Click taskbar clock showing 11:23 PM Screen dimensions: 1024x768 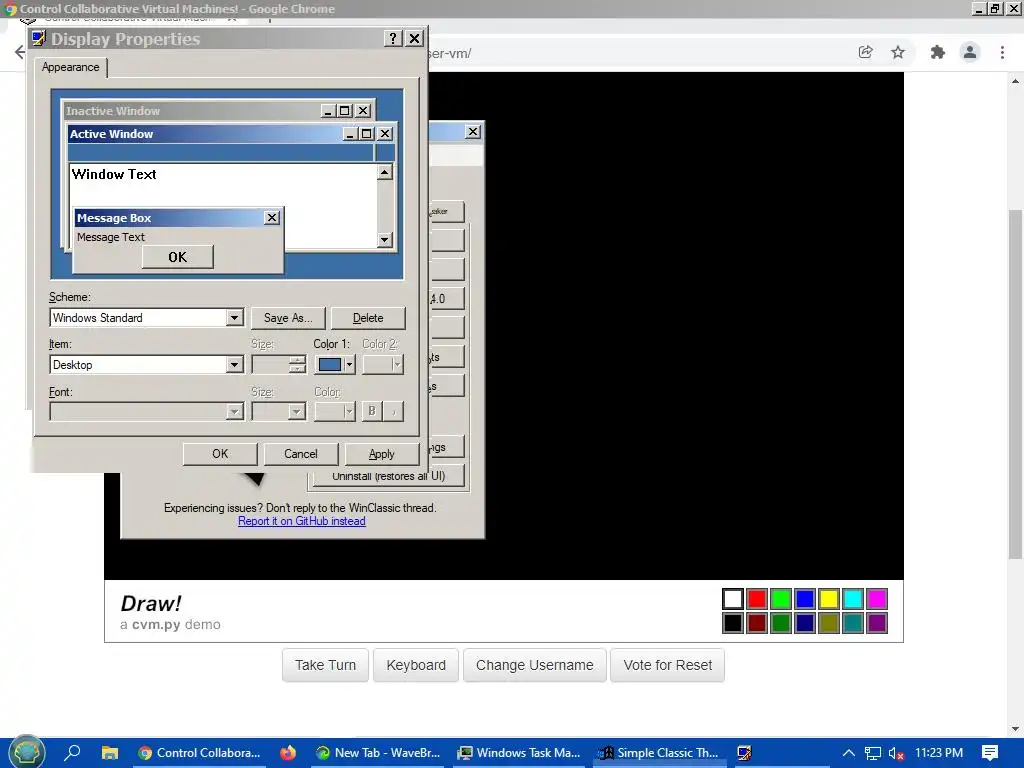pos(938,753)
